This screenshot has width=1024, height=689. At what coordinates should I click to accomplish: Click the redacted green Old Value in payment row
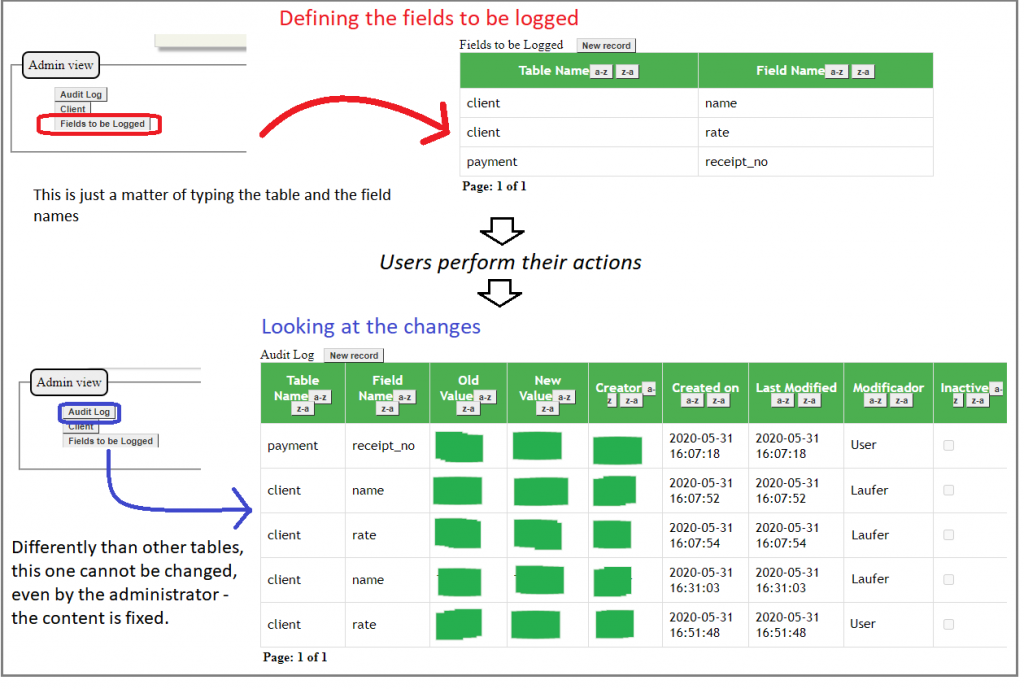click(459, 447)
